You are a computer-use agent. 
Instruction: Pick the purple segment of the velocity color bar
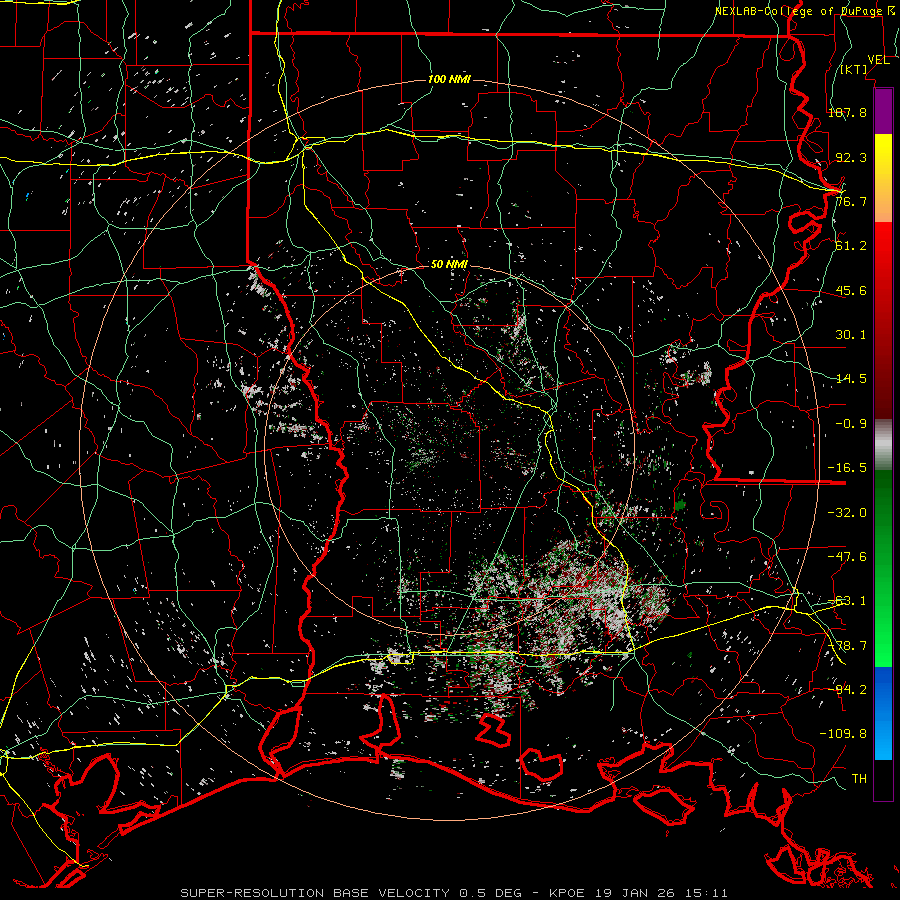[x=883, y=111]
